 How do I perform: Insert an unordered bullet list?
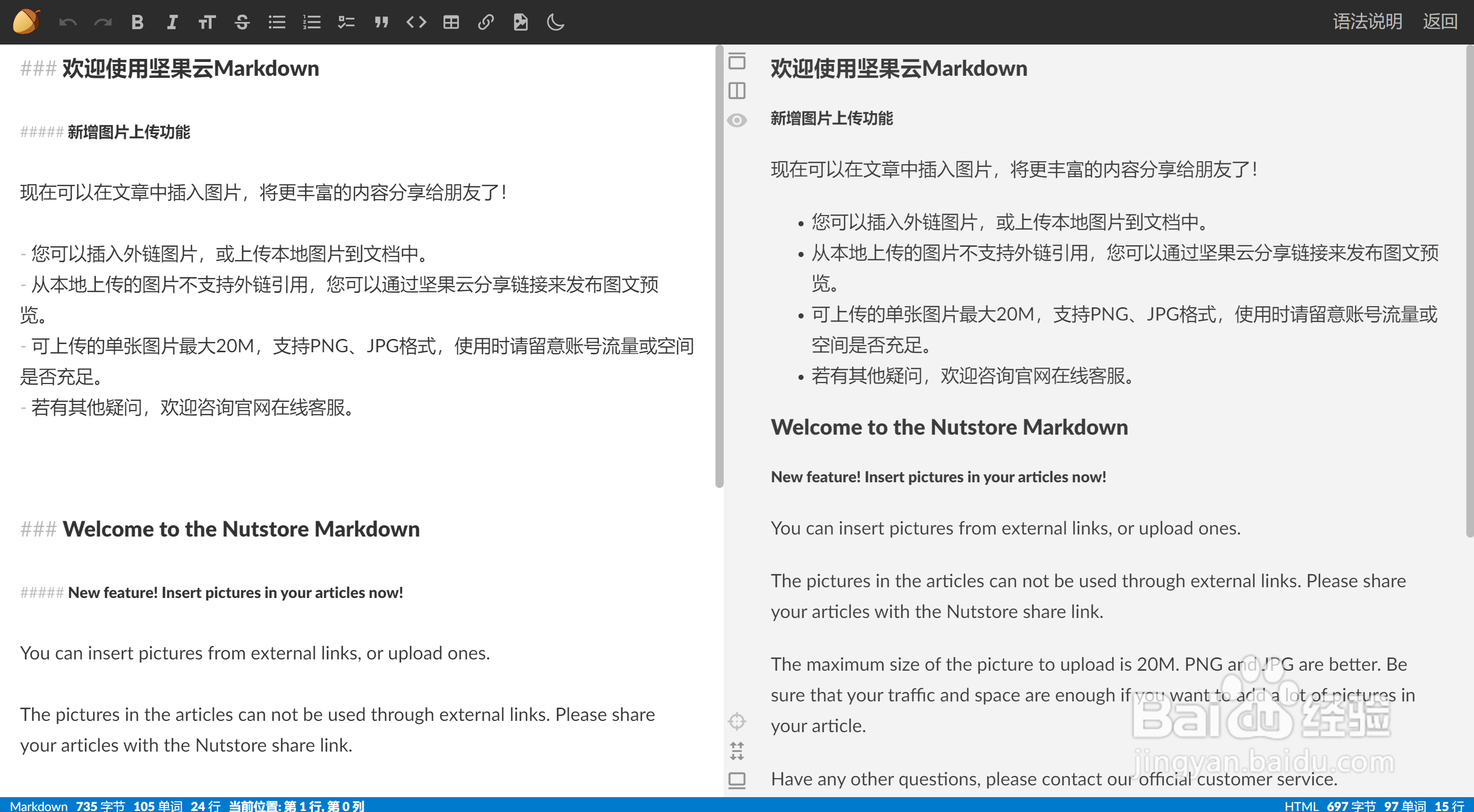[277, 23]
